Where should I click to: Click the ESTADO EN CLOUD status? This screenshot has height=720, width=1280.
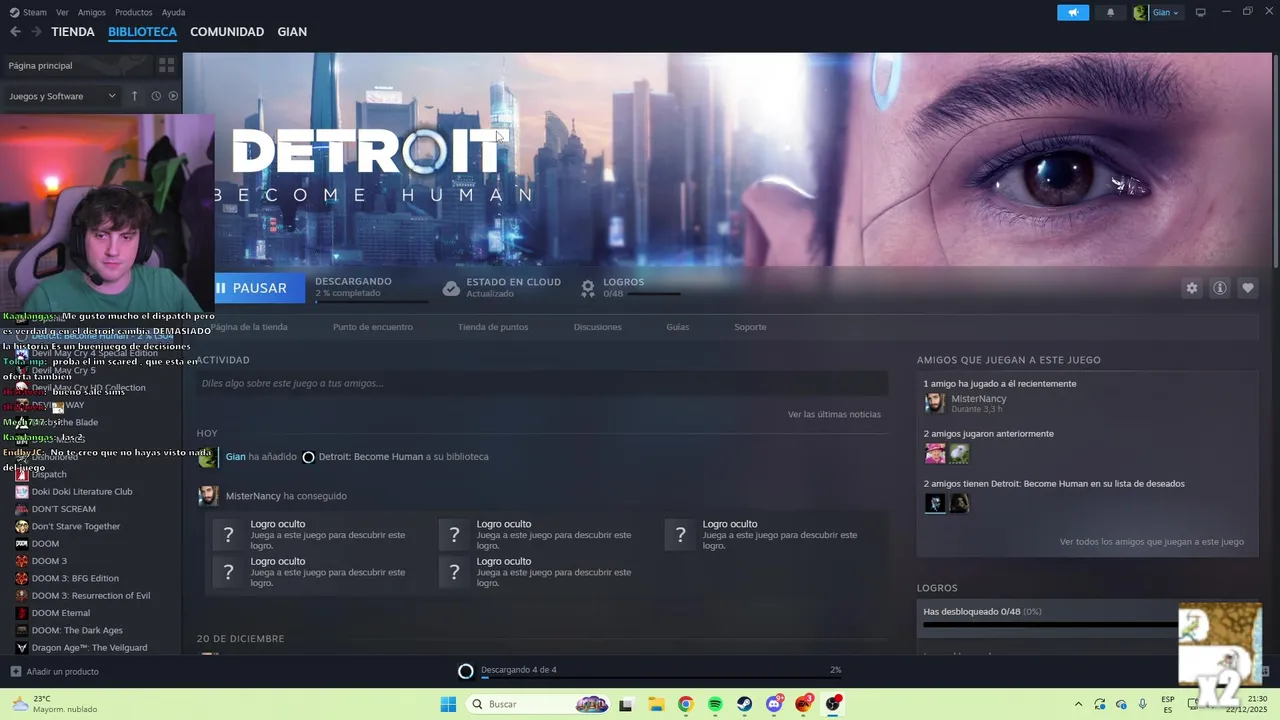click(x=502, y=288)
